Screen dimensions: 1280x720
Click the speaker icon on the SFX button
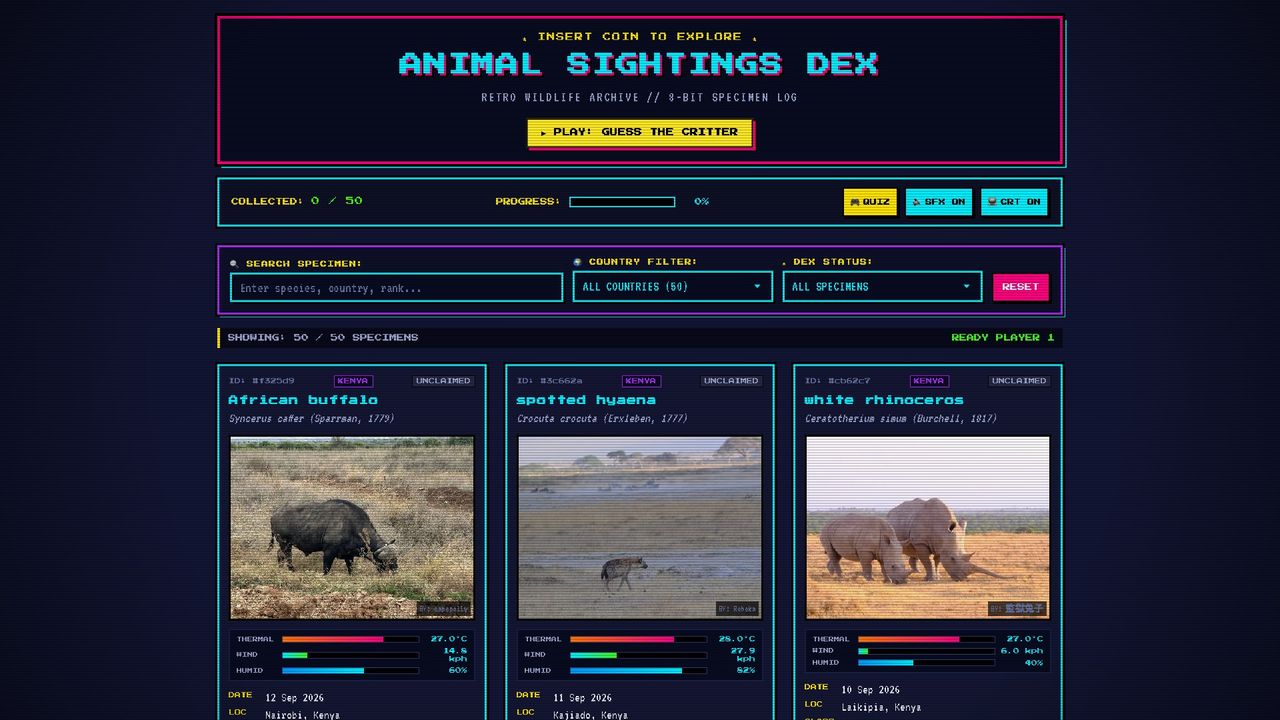click(x=916, y=202)
